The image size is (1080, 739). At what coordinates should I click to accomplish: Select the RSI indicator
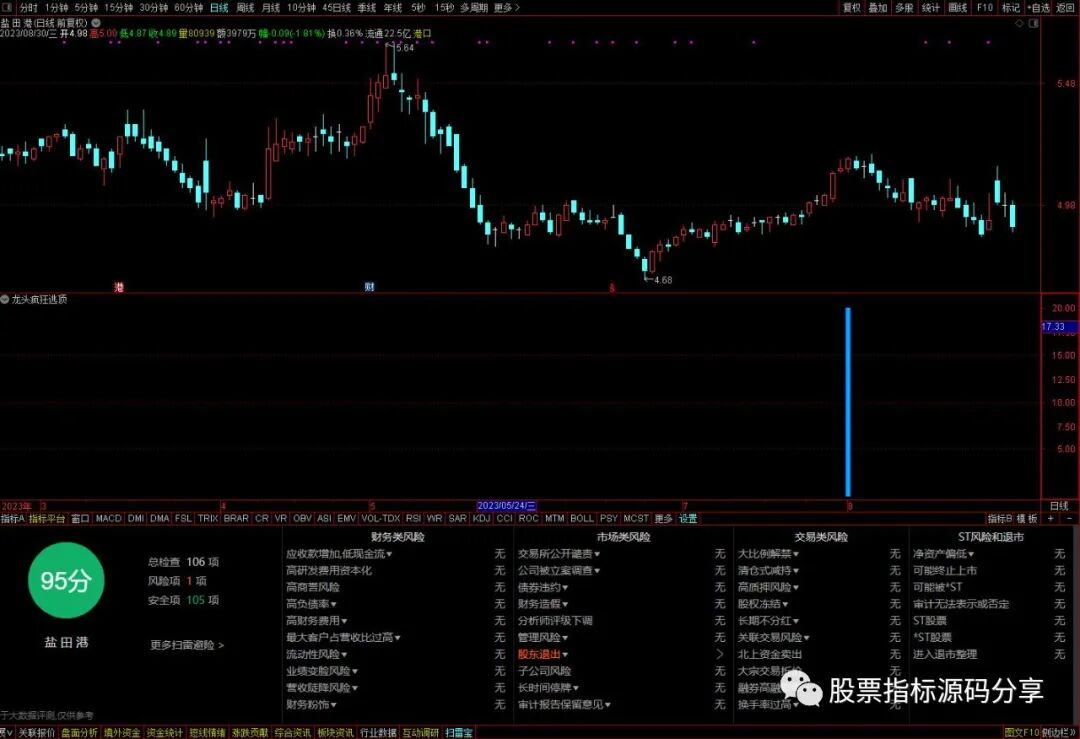(413, 519)
